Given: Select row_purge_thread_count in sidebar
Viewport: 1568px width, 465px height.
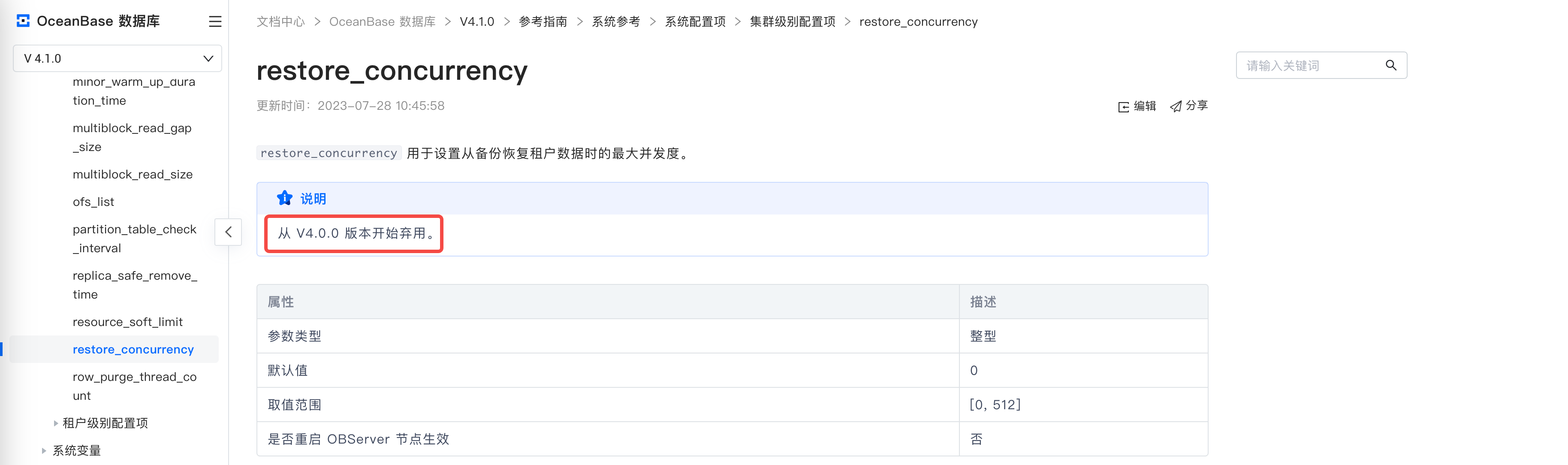Looking at the screenshot, I should point(135,386).
